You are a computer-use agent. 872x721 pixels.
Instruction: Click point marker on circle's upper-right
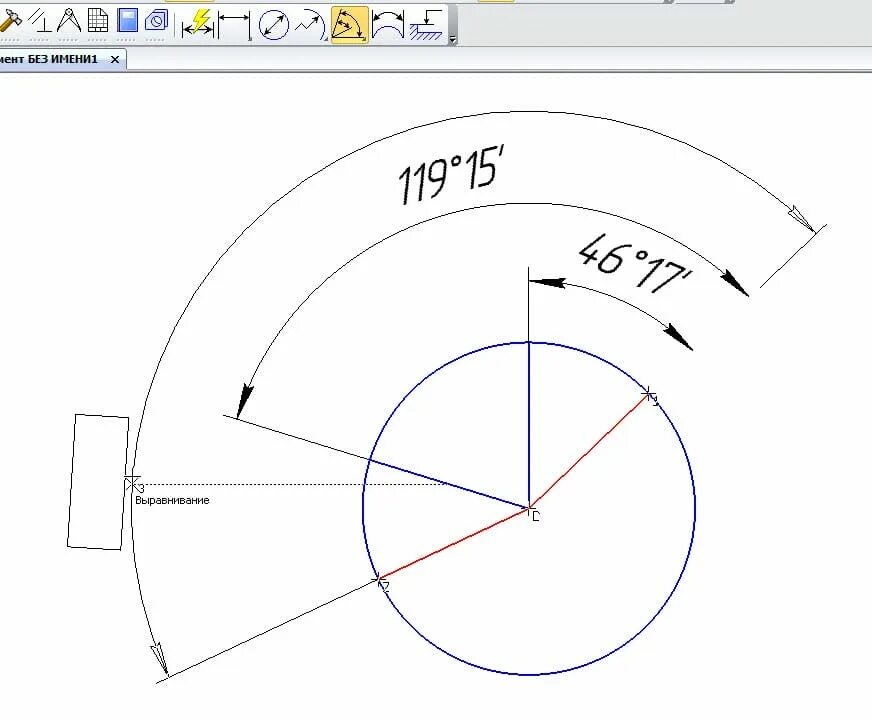click(648, 395)
